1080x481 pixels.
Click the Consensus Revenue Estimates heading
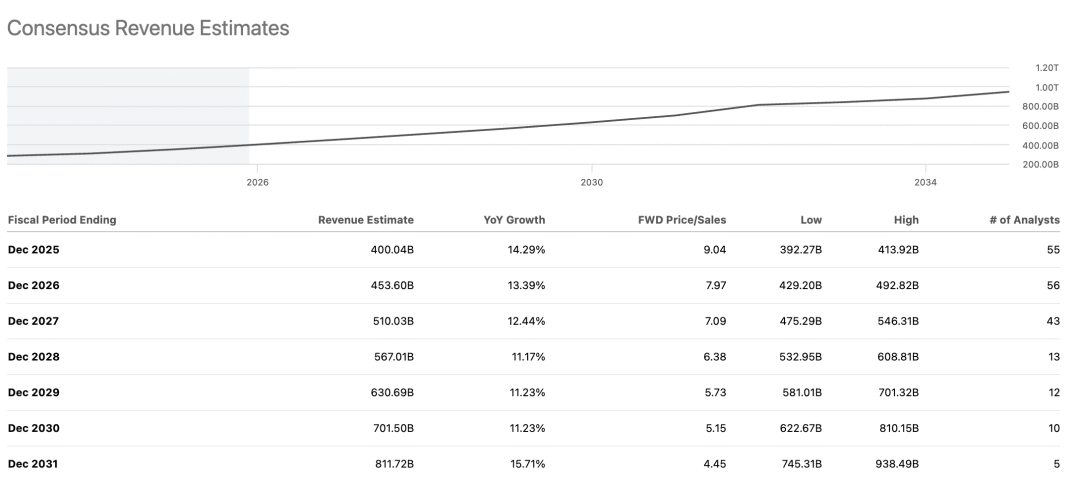tap(148, 29)
